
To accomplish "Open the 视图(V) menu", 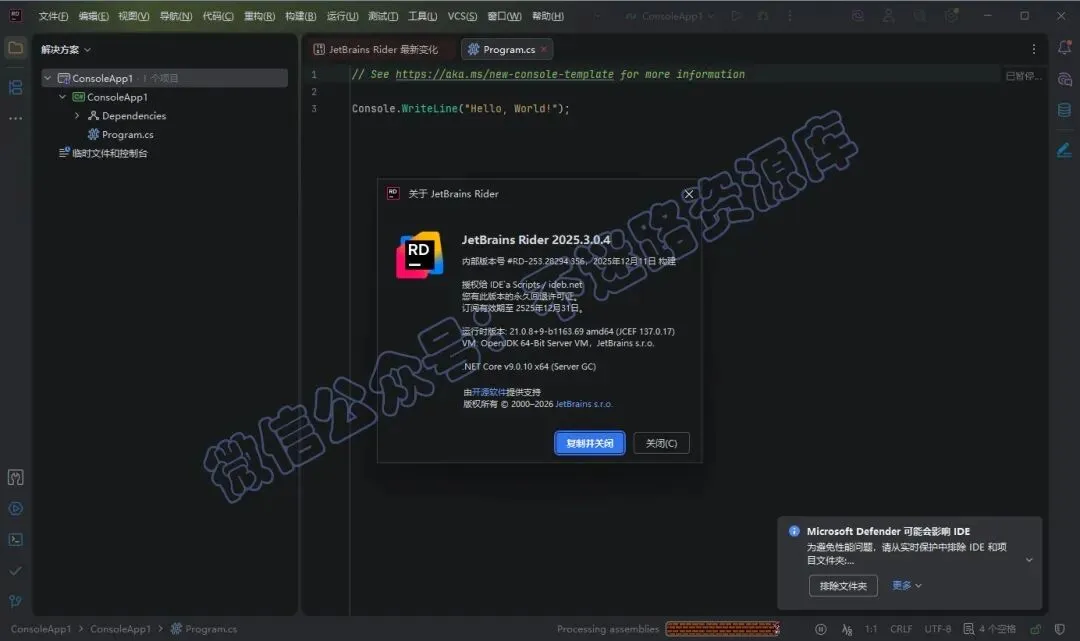I will point(134,16).
